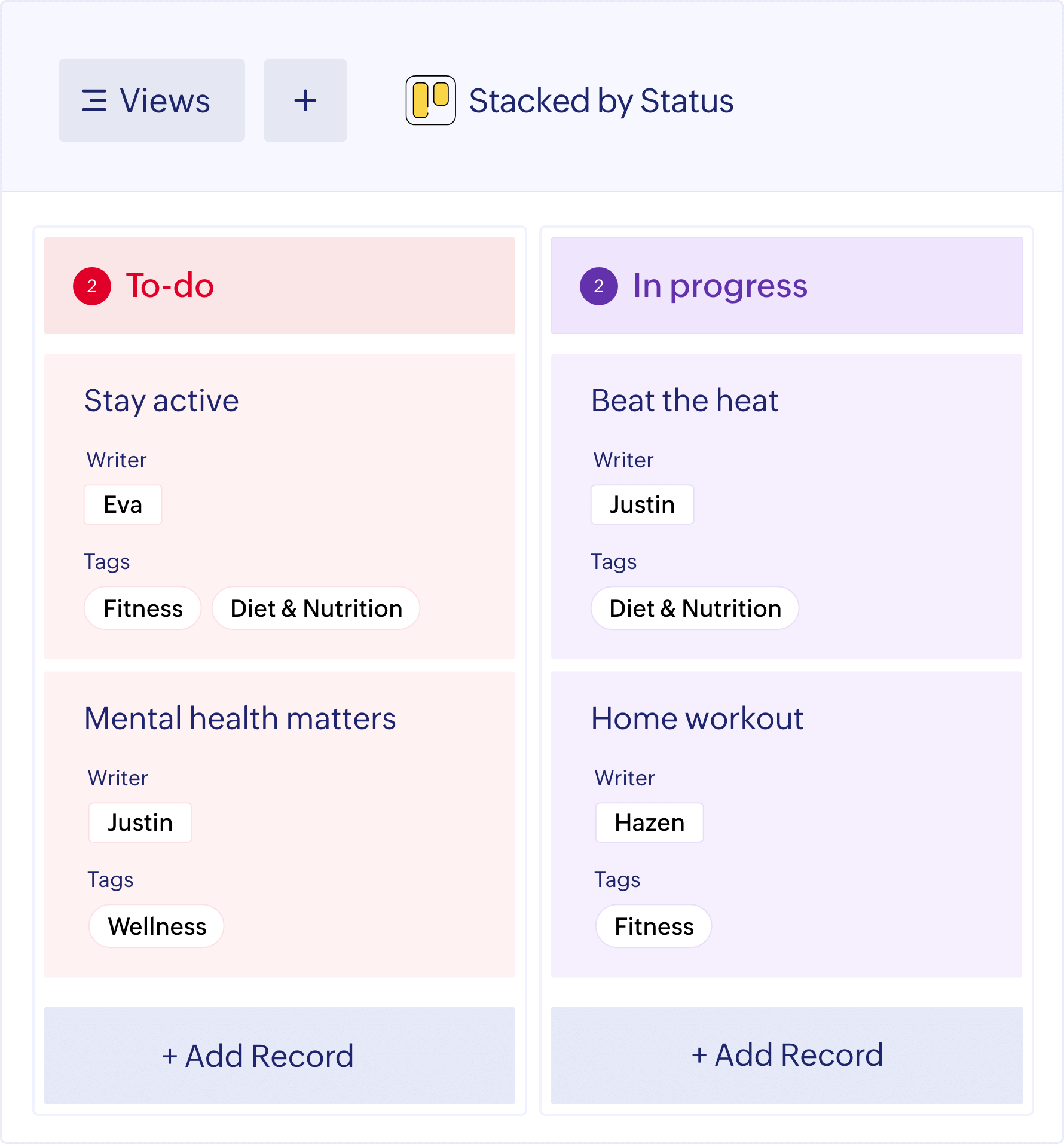Select the writer chip Hazen on Home workout

[649, 822]
